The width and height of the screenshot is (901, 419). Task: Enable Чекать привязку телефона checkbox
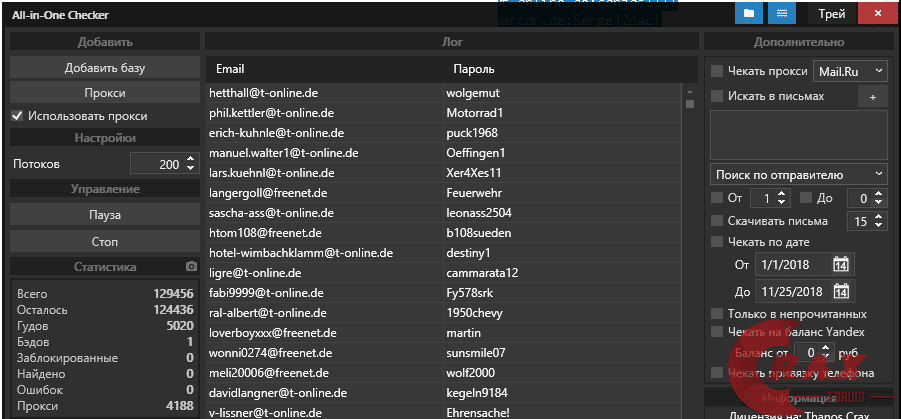point(717,373)
